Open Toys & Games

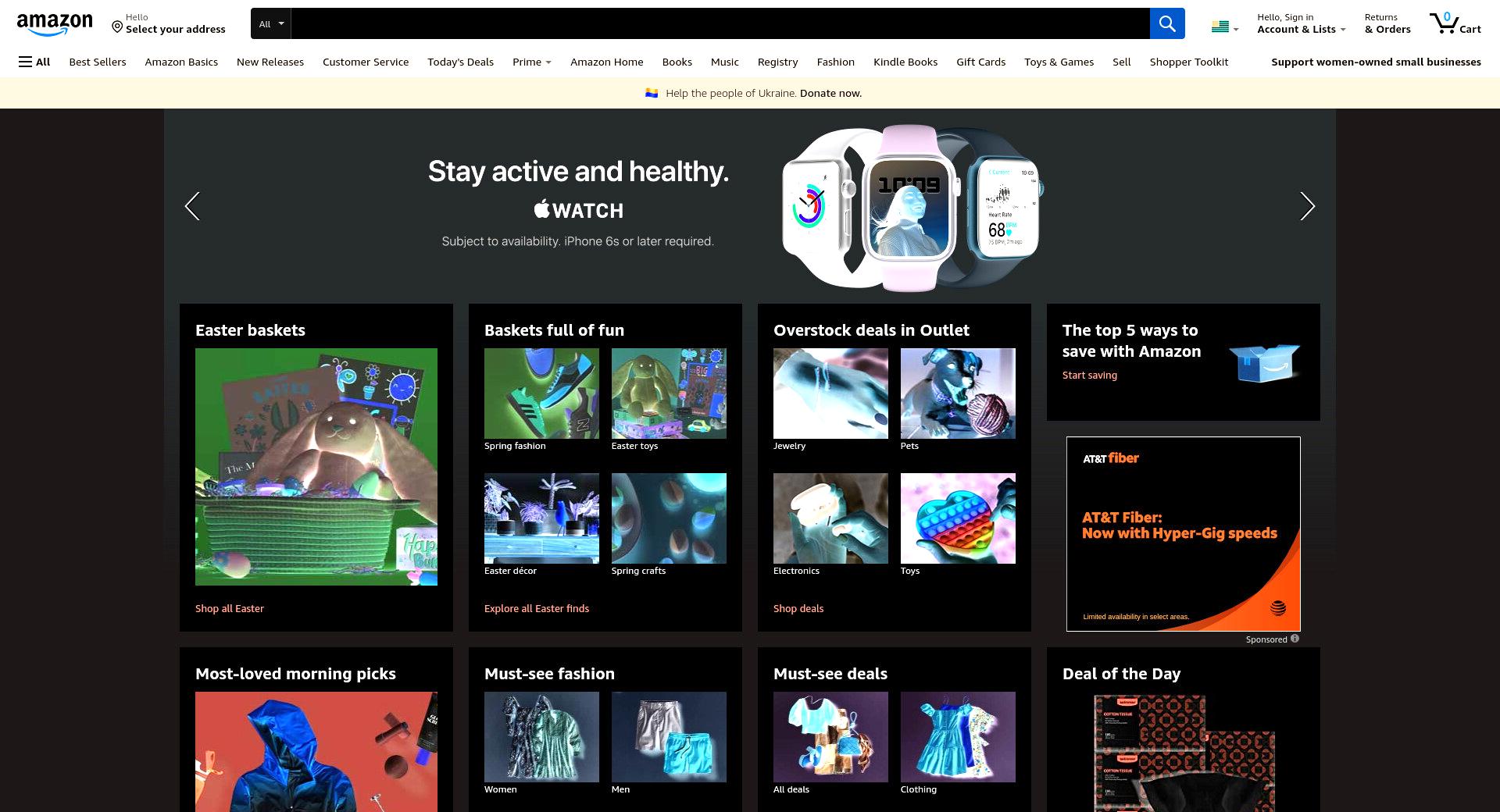pyautogui.click(x=1059, y=62)
